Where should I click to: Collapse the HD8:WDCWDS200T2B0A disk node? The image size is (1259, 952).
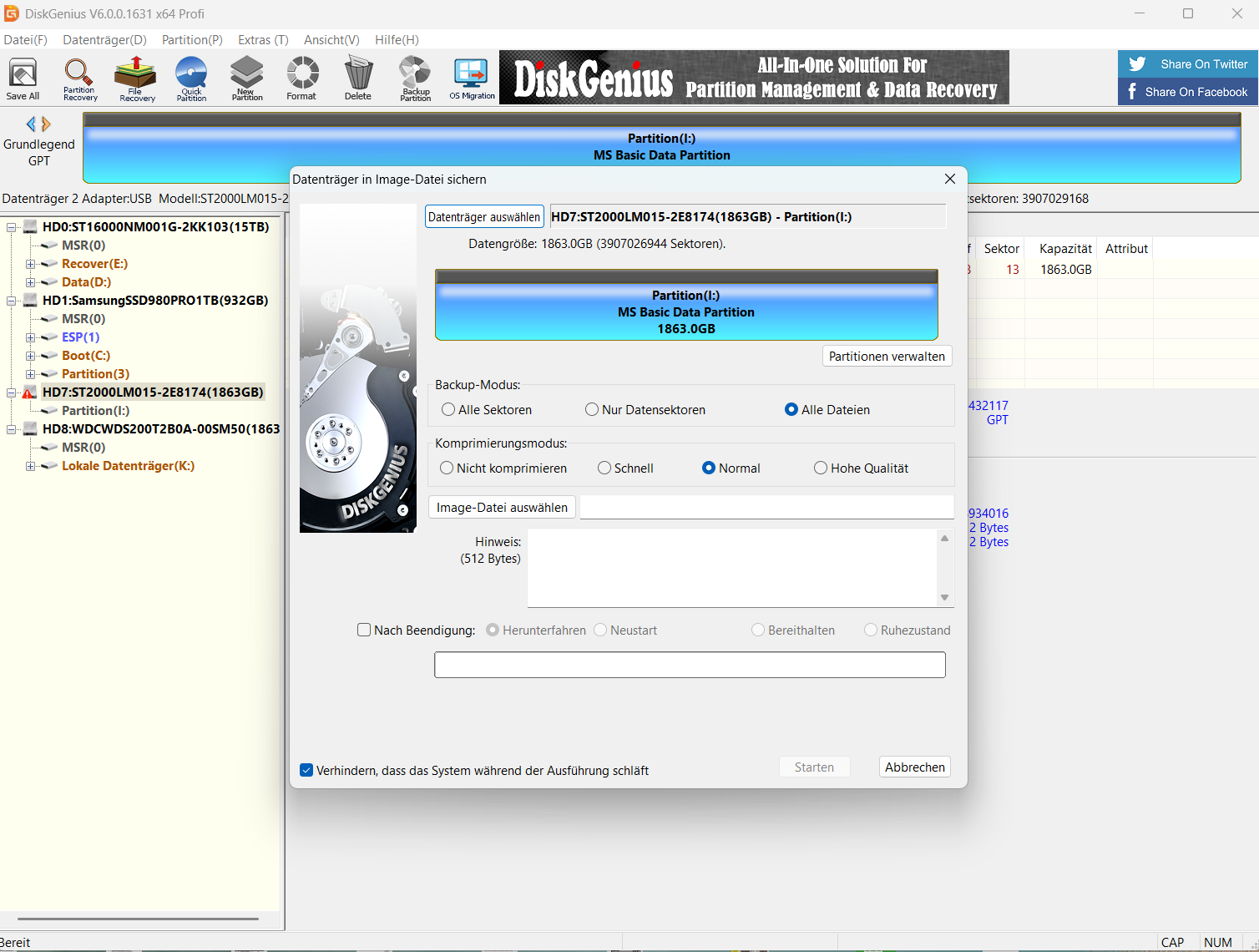point(12,429)
